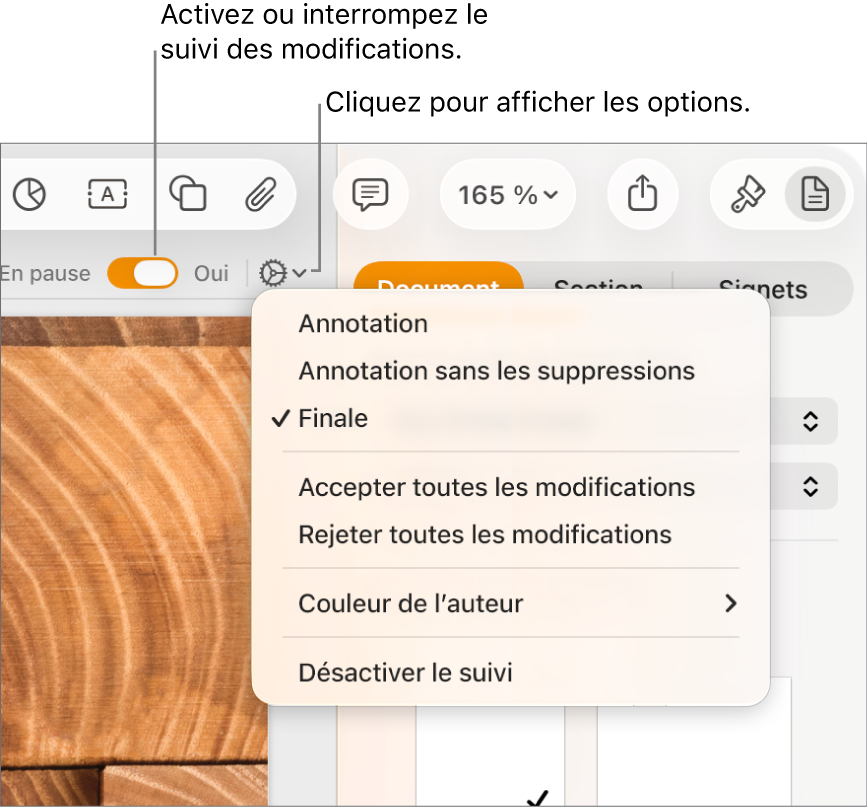The height and width of the screenshot is (809, 867).
Task: Choose Rejeter toutes les modifications
Action: click(511, 535)
